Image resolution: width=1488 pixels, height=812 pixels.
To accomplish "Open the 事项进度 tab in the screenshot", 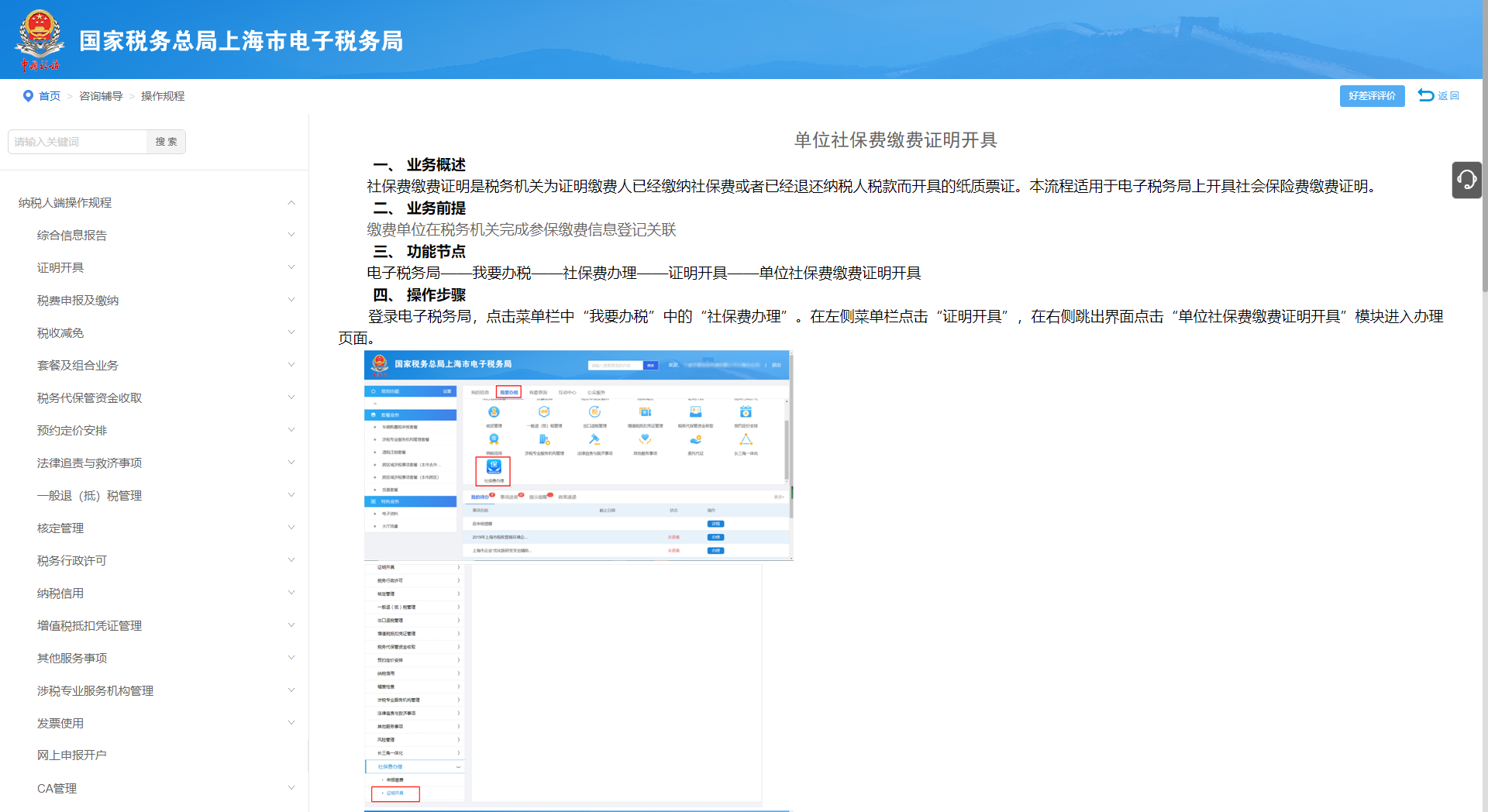I will (x=510, y=497).
